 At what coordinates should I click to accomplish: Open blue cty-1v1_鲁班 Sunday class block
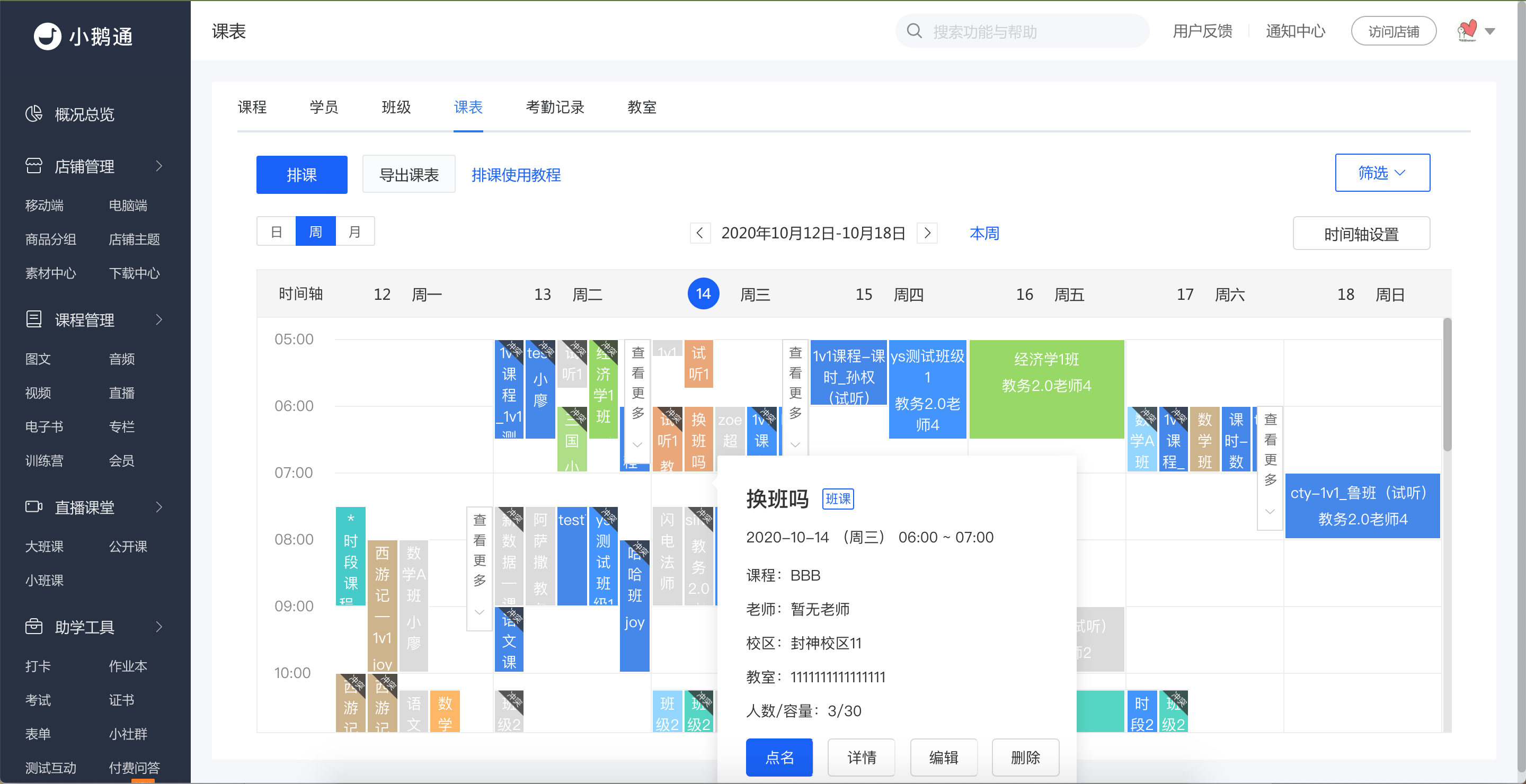(x=1362, y=505)
